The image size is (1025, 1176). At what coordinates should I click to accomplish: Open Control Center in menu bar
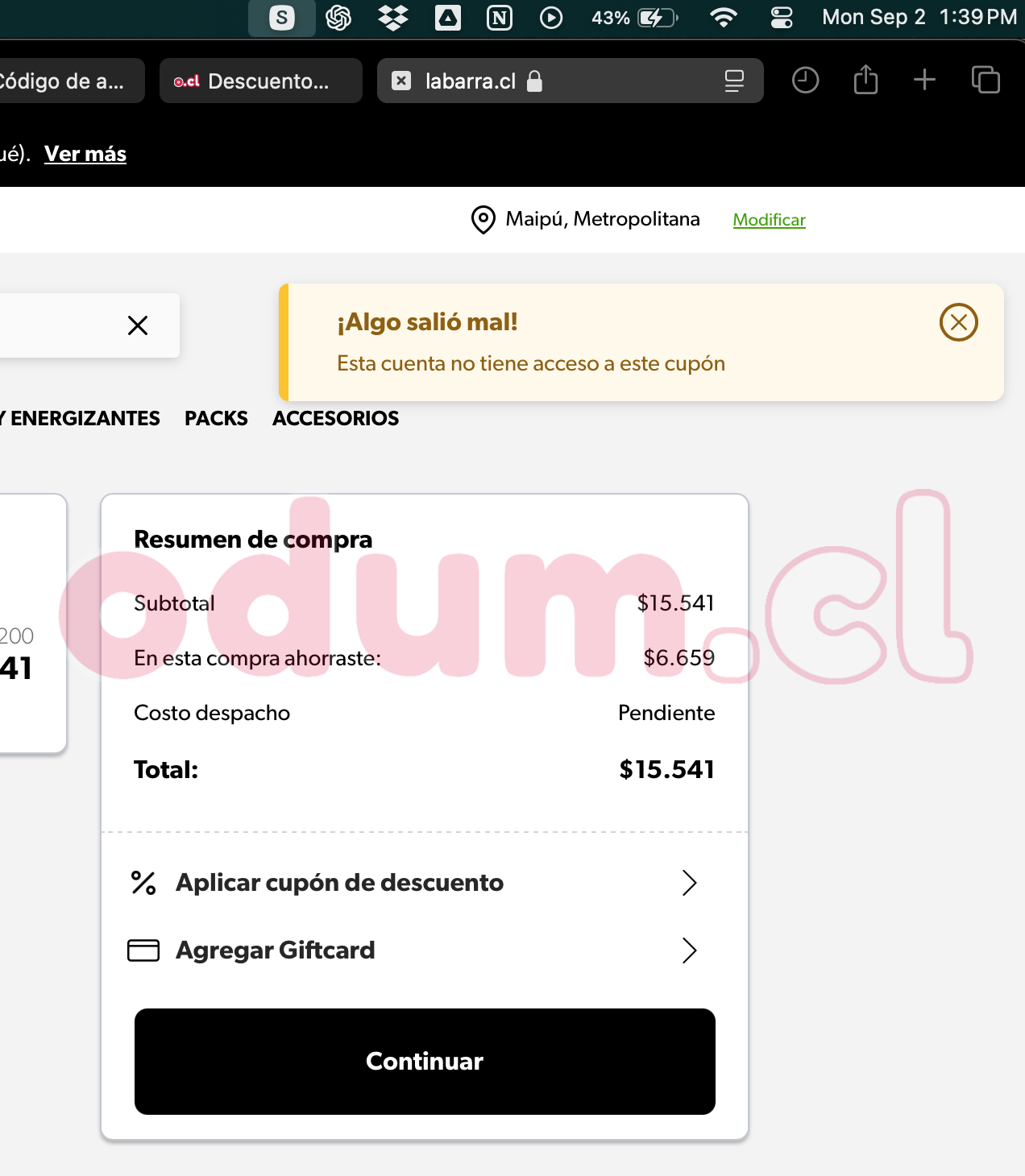tap(782, 18)
